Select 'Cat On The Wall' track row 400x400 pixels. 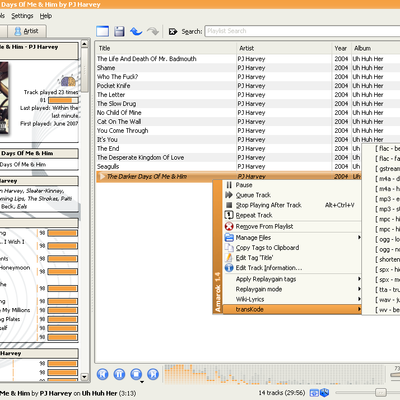click(248, 122)
